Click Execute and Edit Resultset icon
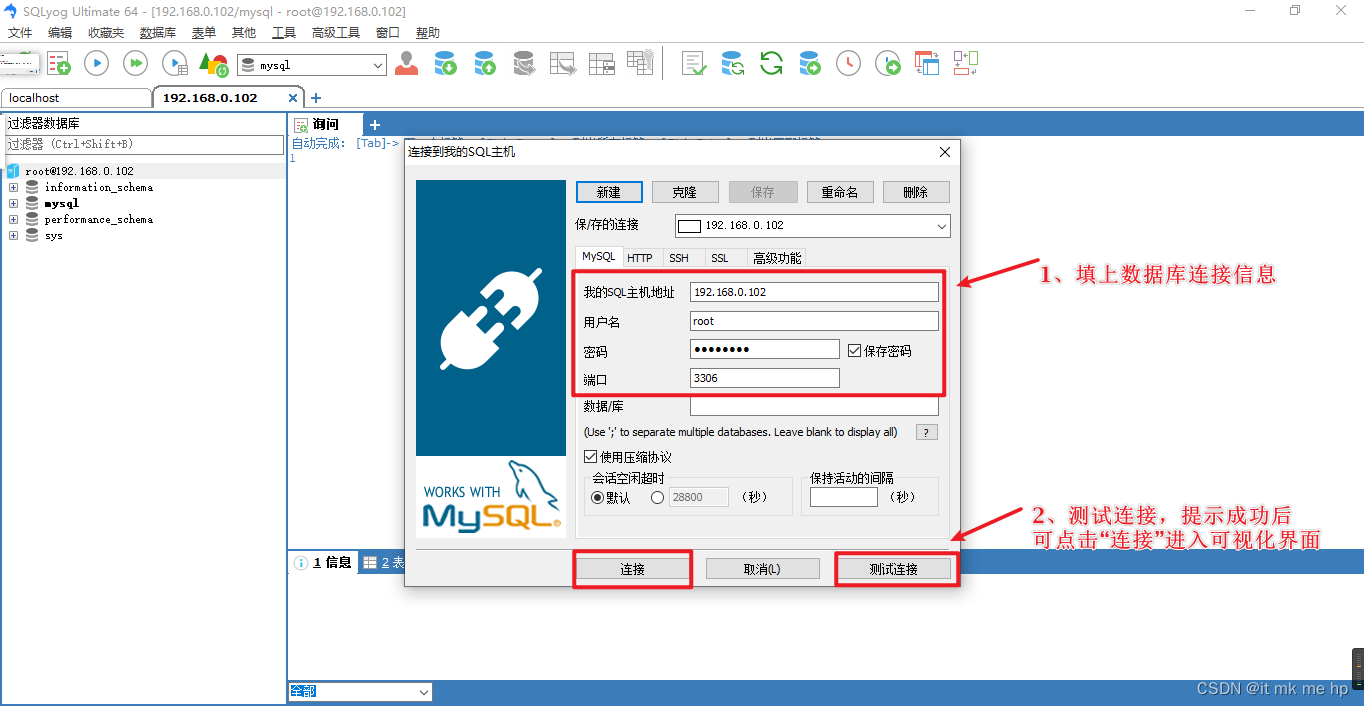The image size is (1364, 707). pyautogui.click(x=175, y=64)
